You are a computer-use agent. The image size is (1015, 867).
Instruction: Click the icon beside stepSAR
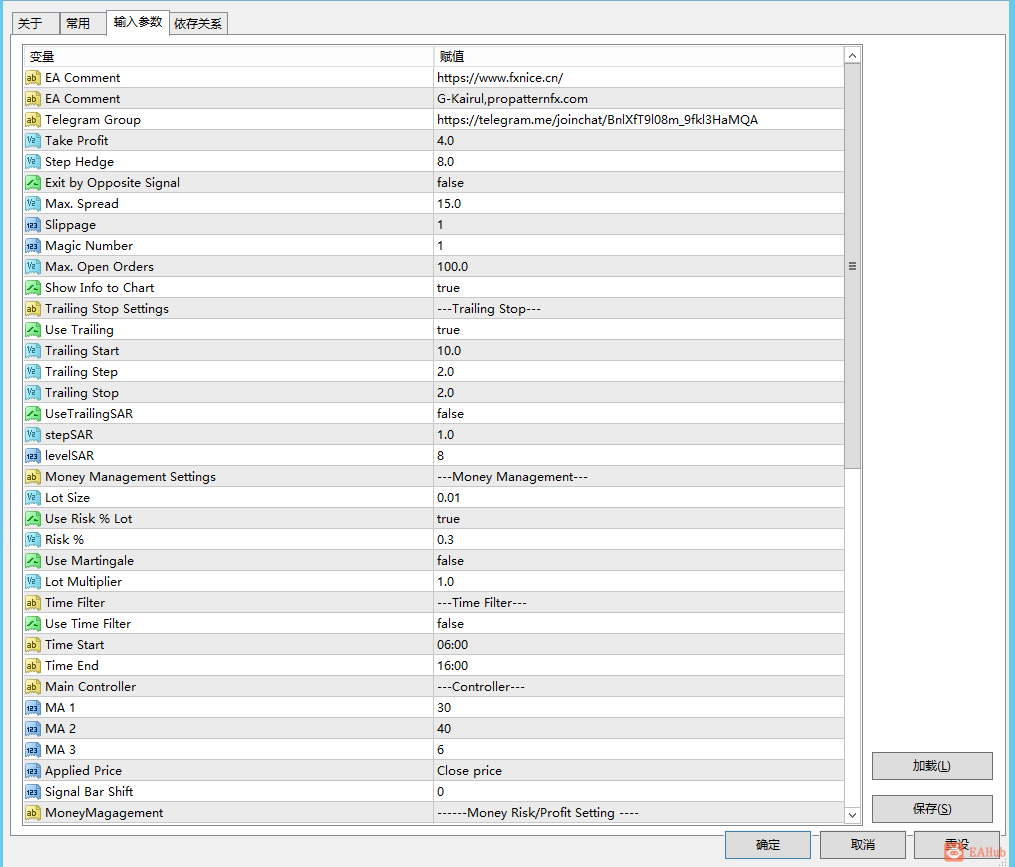(x=32, y=434)
